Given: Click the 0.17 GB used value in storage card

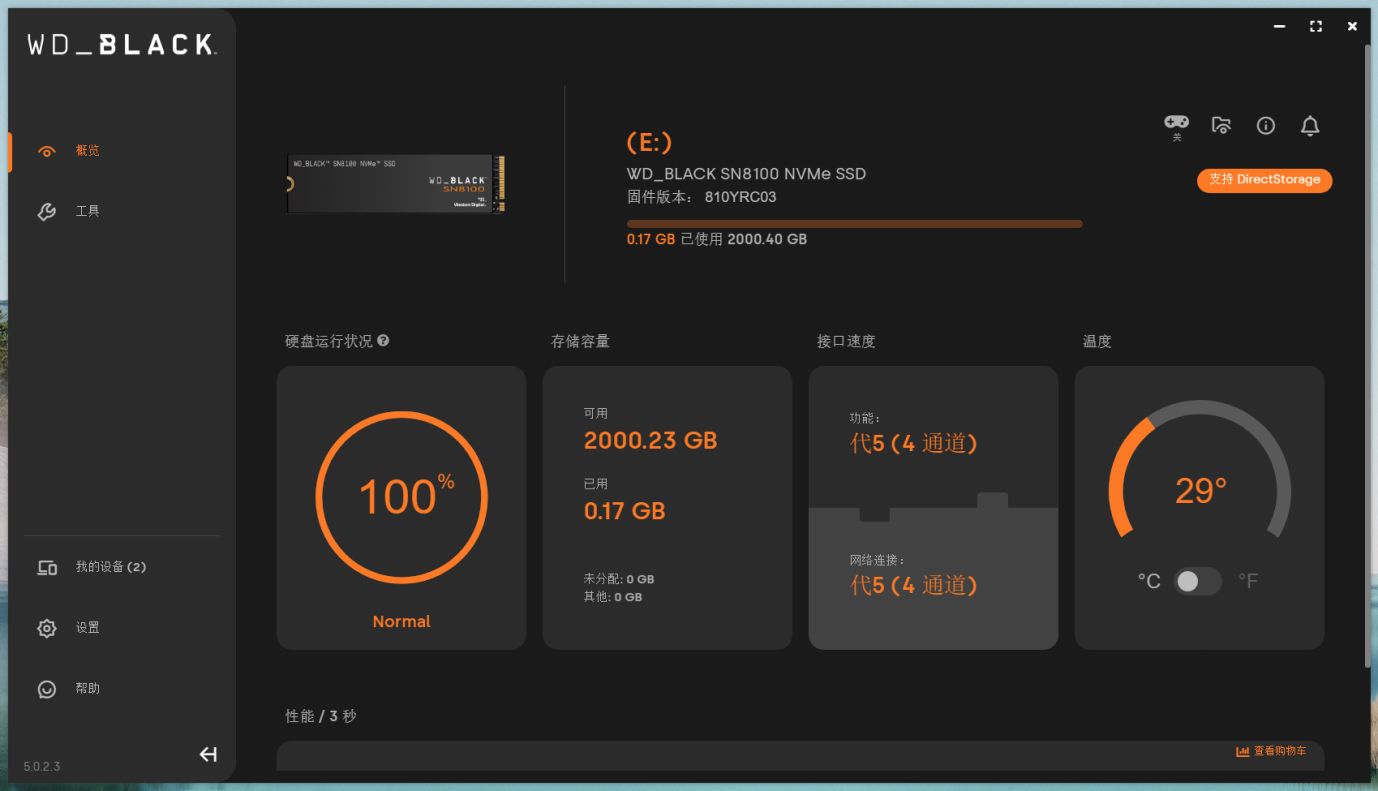Looking at the screenshot, I should point(624,511).
